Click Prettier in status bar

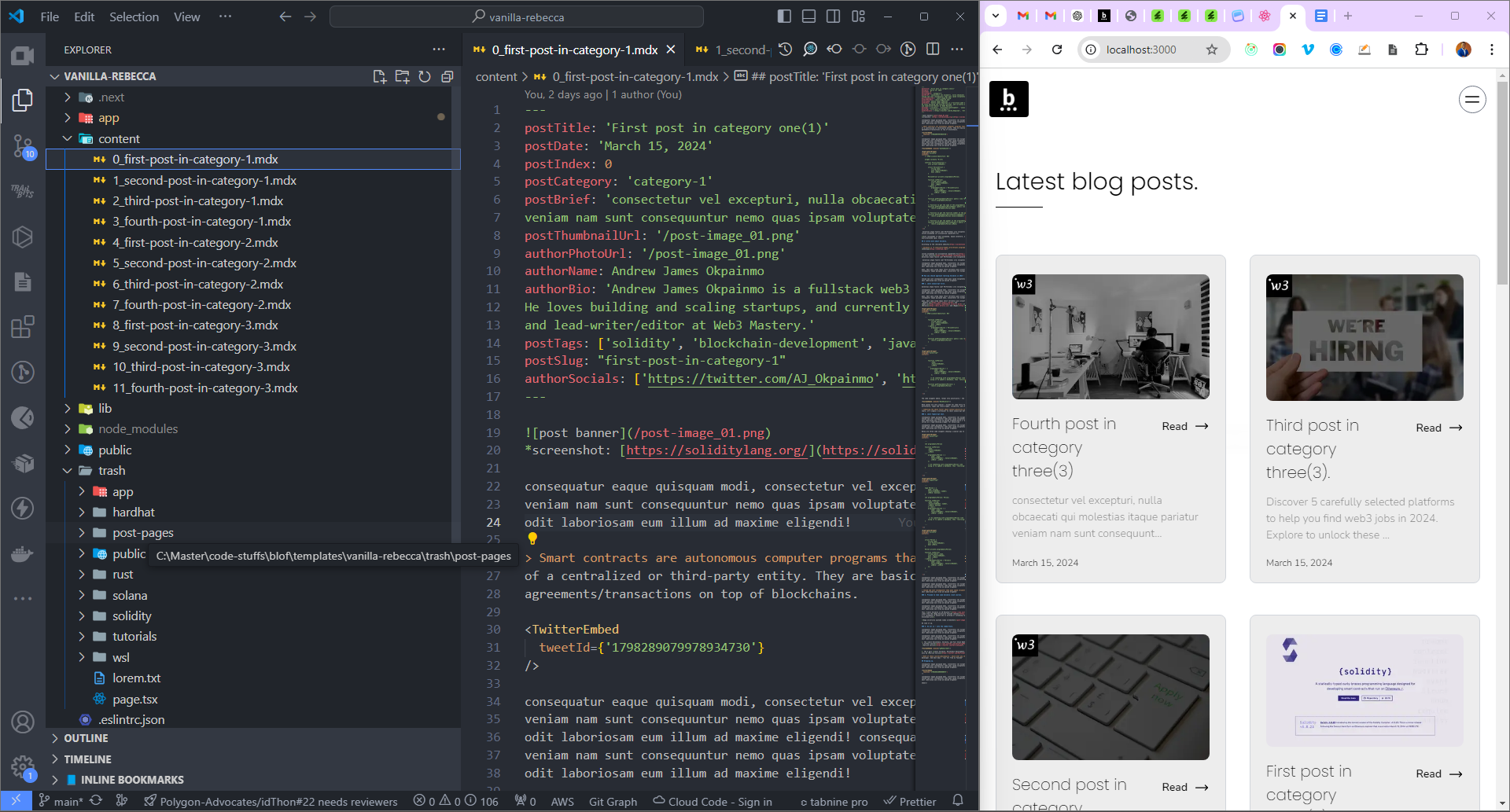910,801
